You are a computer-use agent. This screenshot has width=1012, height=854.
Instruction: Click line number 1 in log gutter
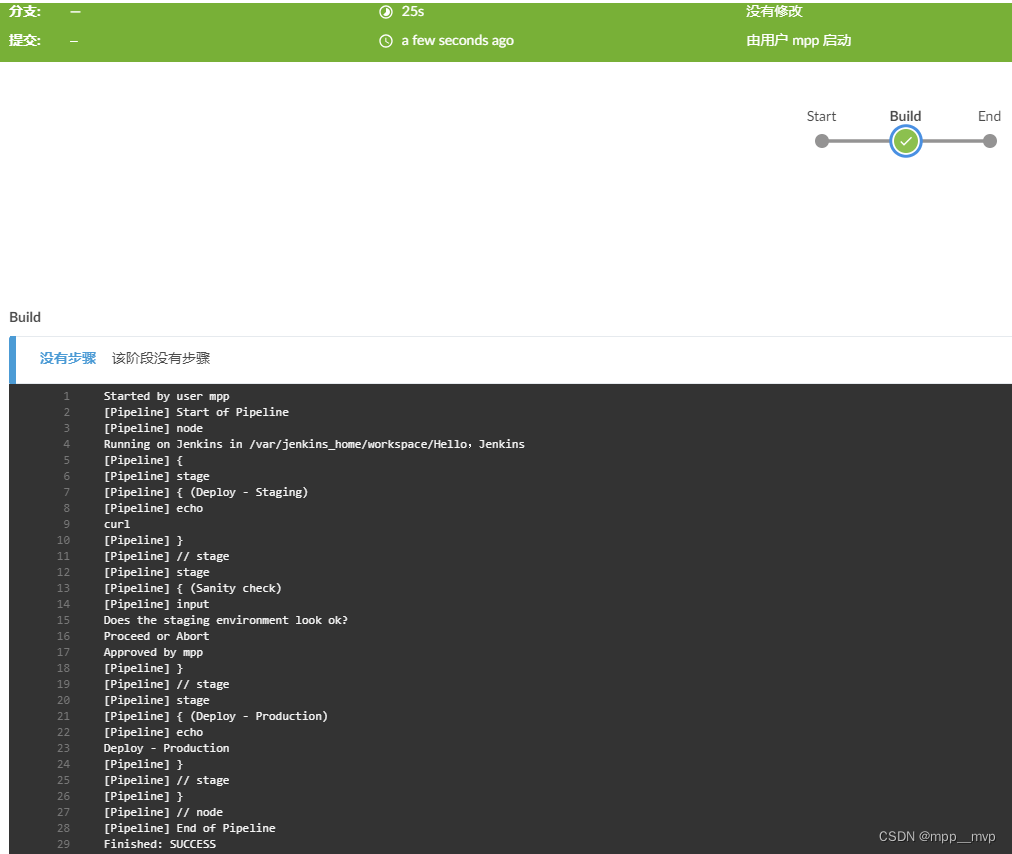click(66, 396)
